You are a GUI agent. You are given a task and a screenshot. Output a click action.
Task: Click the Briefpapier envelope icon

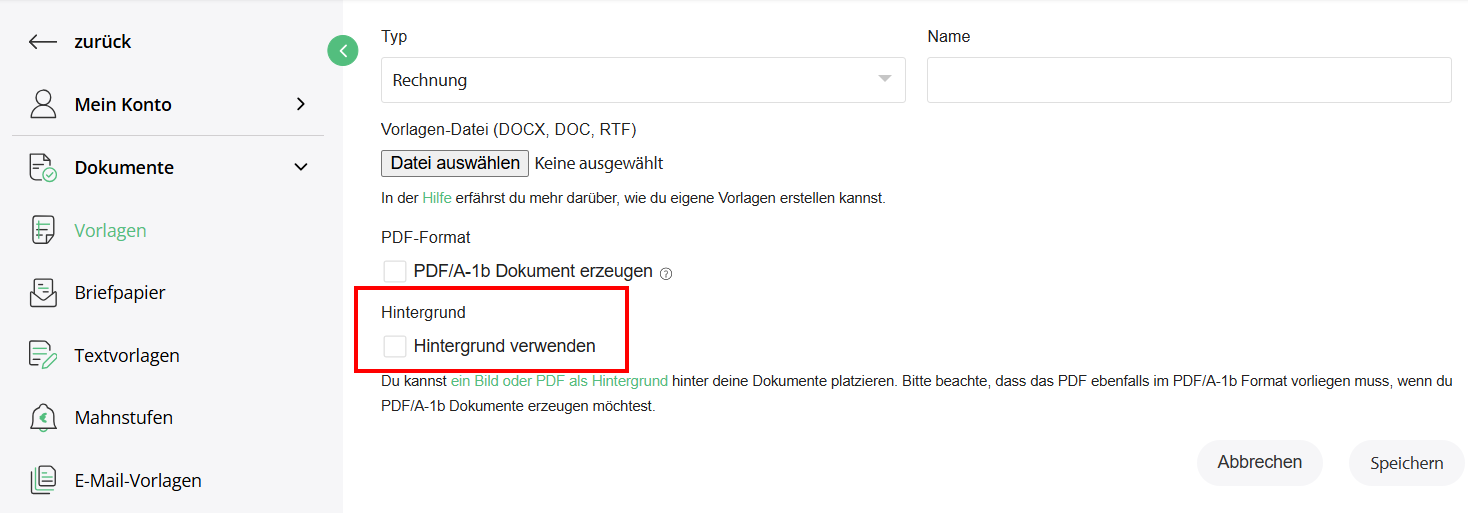[x=43, y=293]
